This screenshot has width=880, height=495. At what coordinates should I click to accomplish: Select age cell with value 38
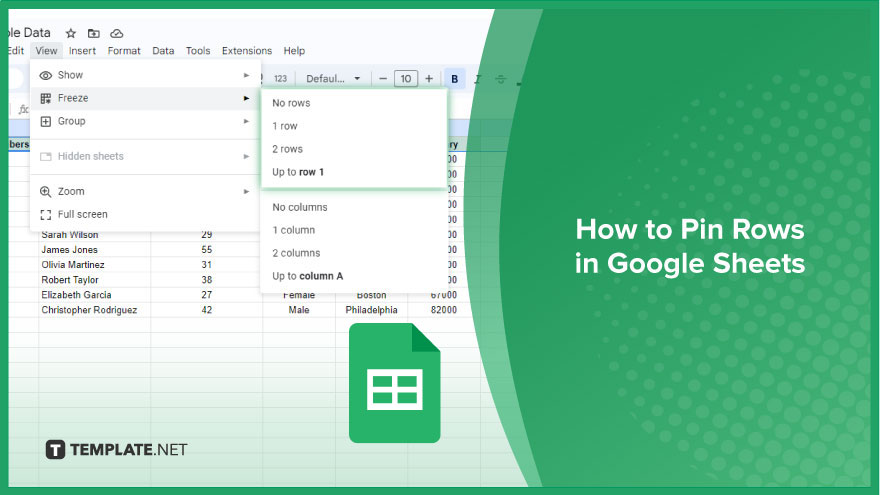pyautogui.click(x=207, y=280)
